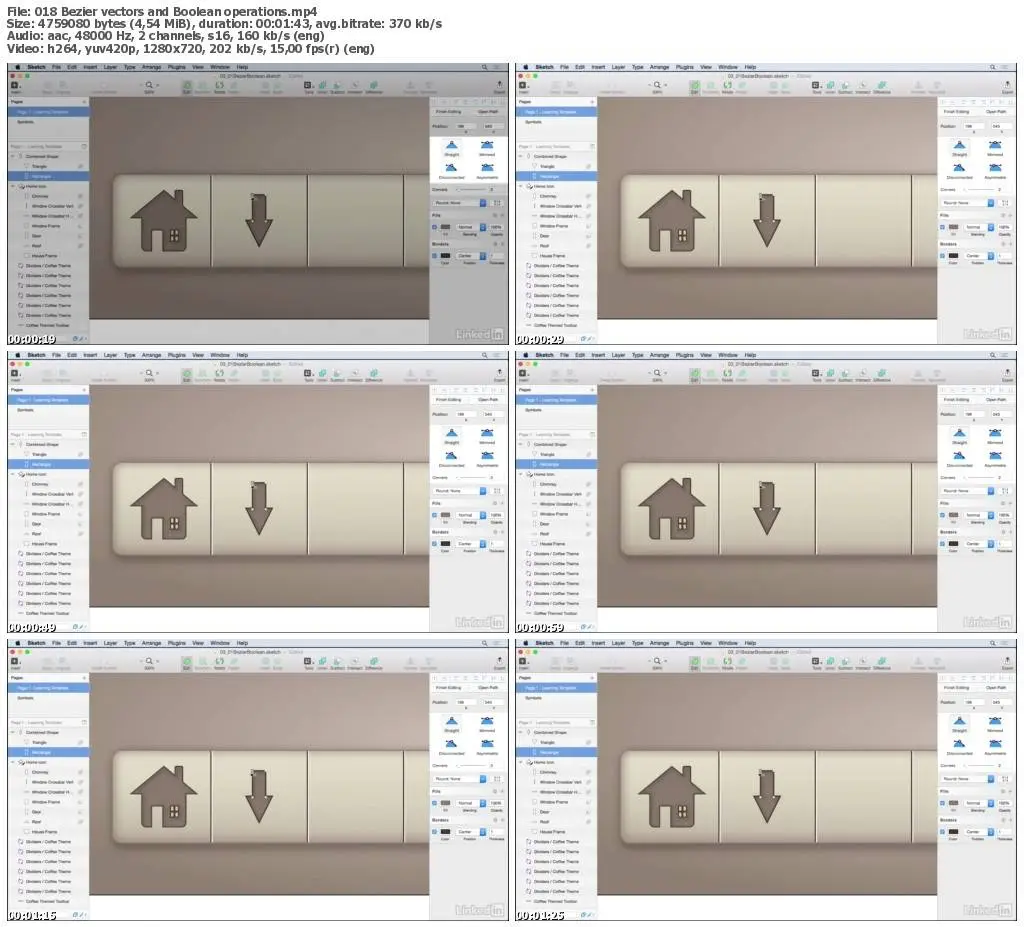This screenshot has width=1024, height=927.
Task: Toggle Fills checkbox in 00:00:19 frame
Action: click(x=434, y=227)
